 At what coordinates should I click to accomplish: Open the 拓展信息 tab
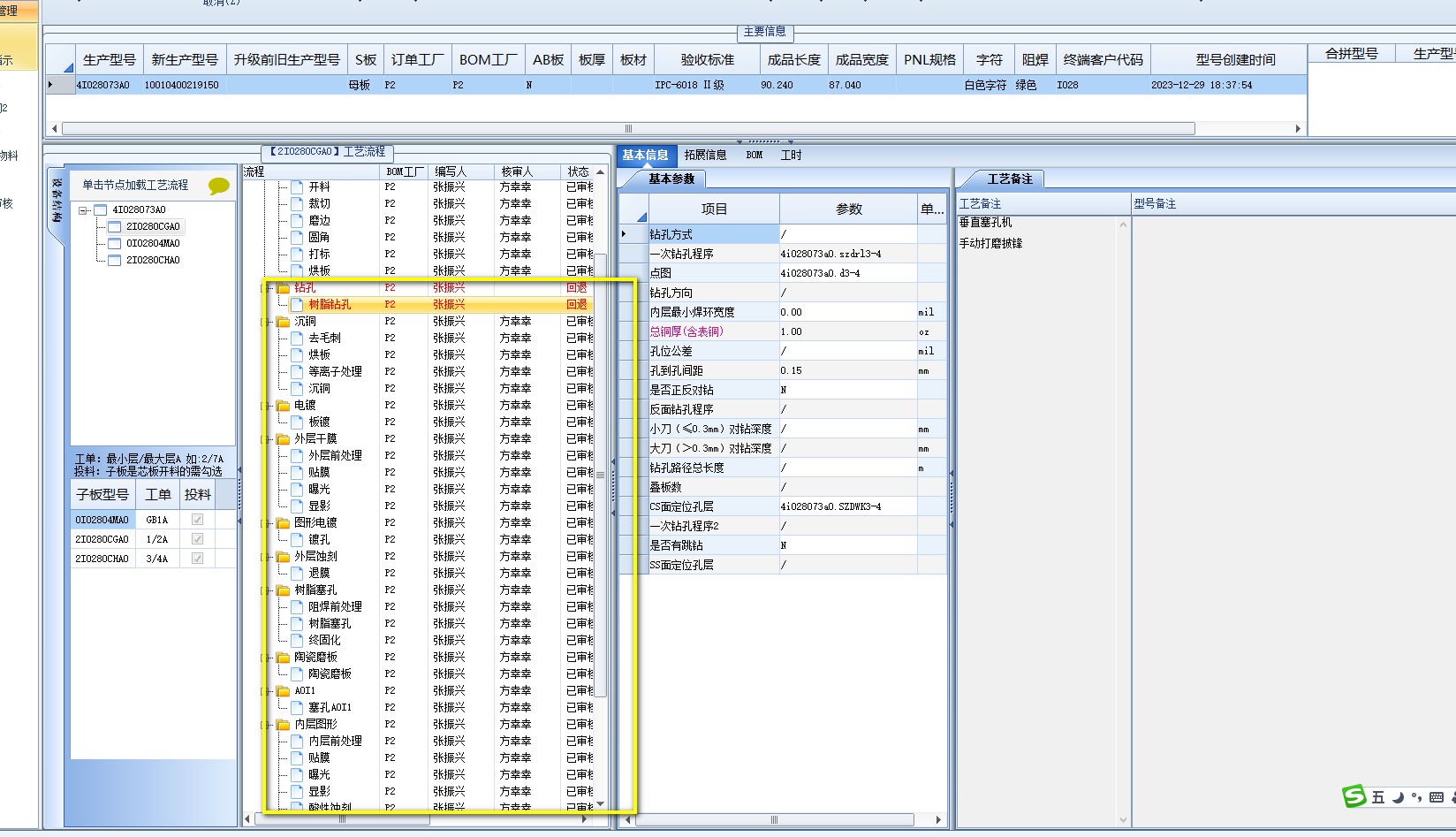pyautogui.click(x=705, y=156)
